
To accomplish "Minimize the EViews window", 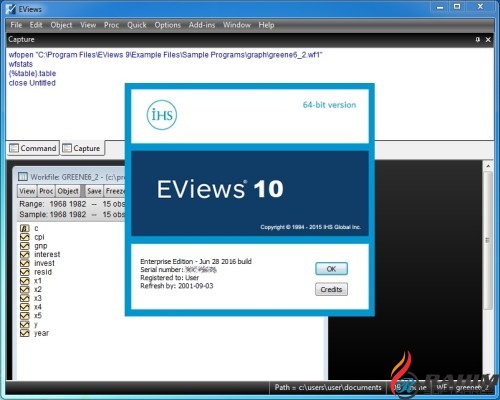I will click(x=440, y=7).
